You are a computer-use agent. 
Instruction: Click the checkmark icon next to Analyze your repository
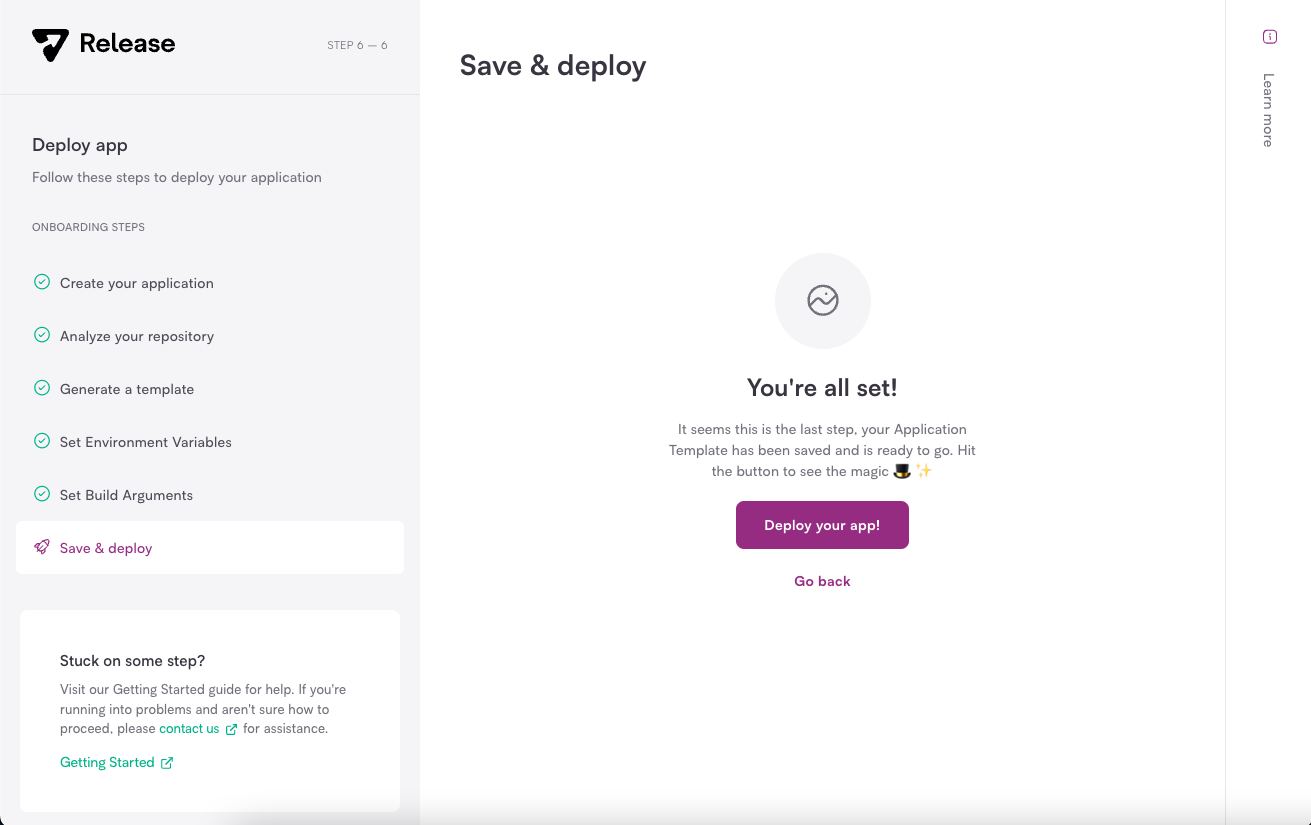pyautogui.click(x=42, y=335)
